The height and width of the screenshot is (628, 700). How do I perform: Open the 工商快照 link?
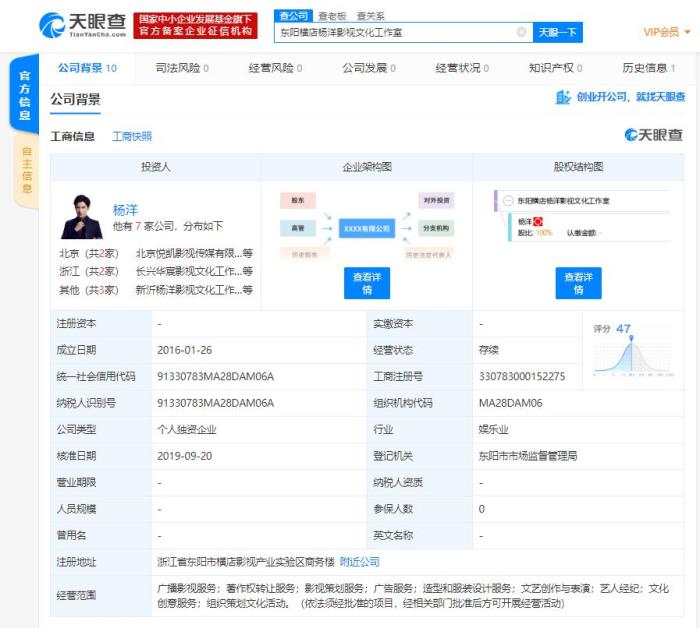click(131, 136)
